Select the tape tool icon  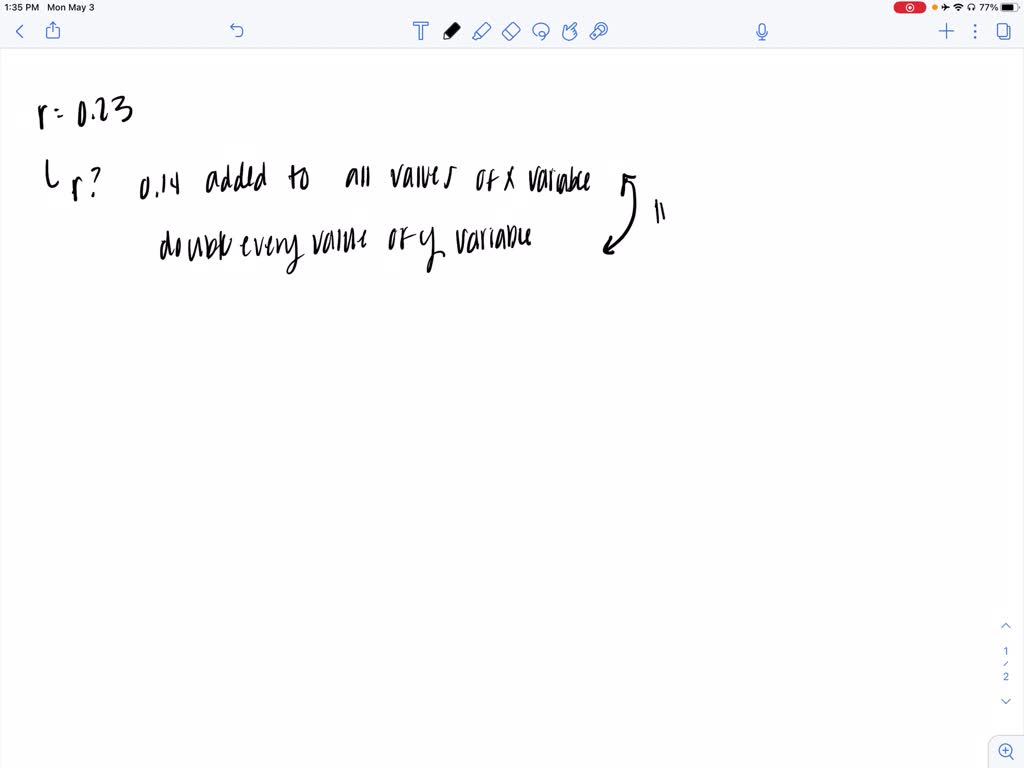[x=599, y=31]
